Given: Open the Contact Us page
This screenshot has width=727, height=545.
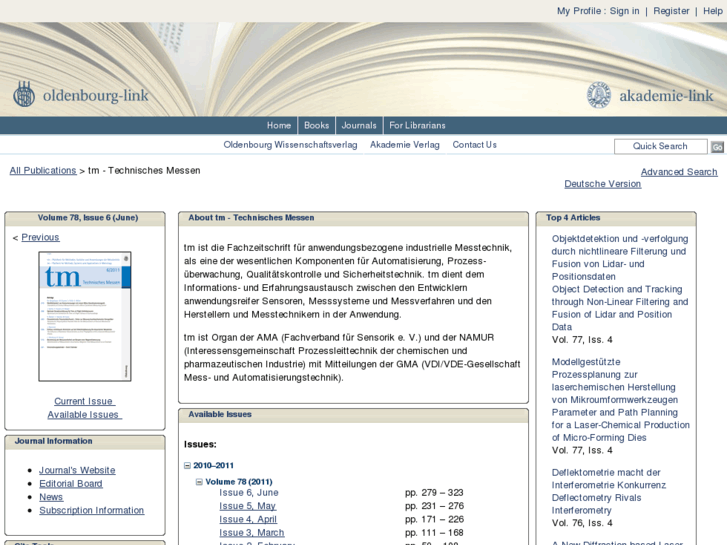Looking at the screenshot, I should [474, 145].
